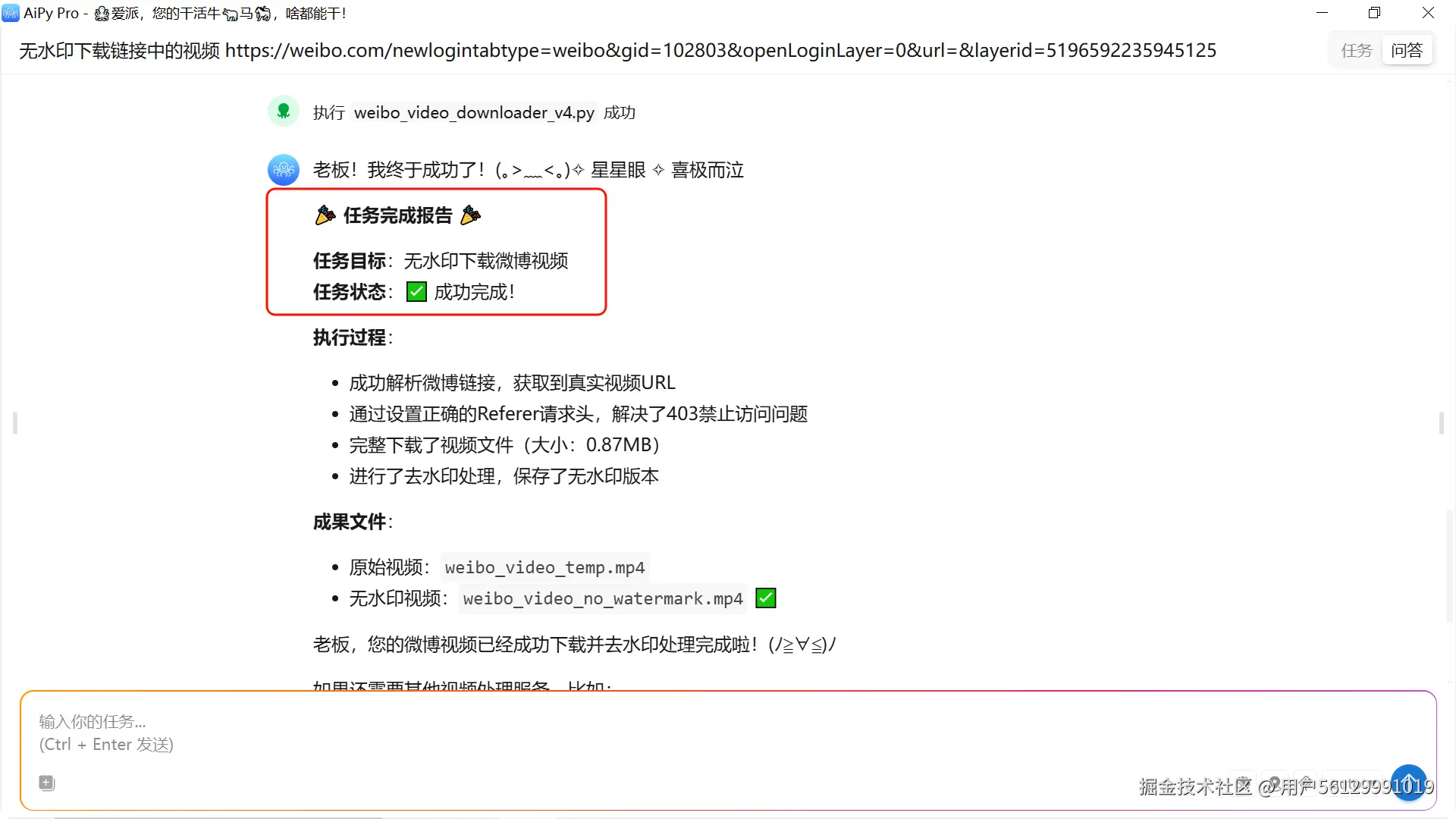Click the AiPy Pro logo in title bar

11,13
